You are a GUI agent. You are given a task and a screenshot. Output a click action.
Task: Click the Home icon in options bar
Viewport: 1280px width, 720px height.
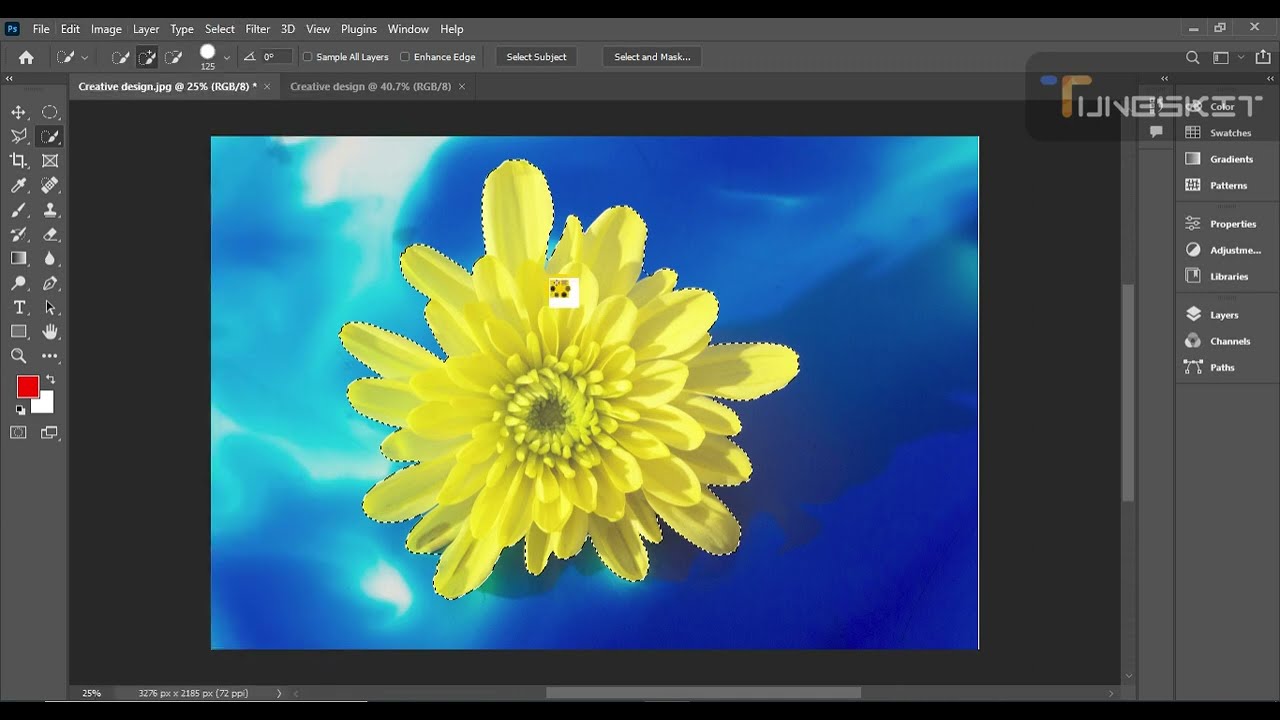26,57
